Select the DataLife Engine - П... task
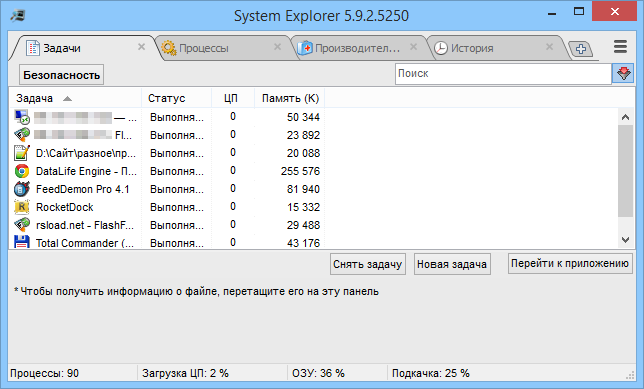This screenshot has width=644, height=389. 86,171
